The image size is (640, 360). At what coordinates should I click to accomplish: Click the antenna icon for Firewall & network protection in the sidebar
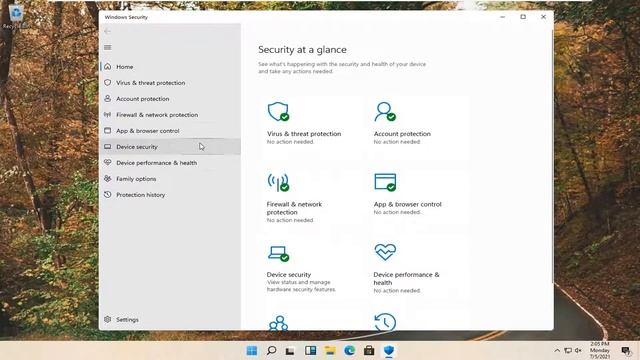pos(108,115)
